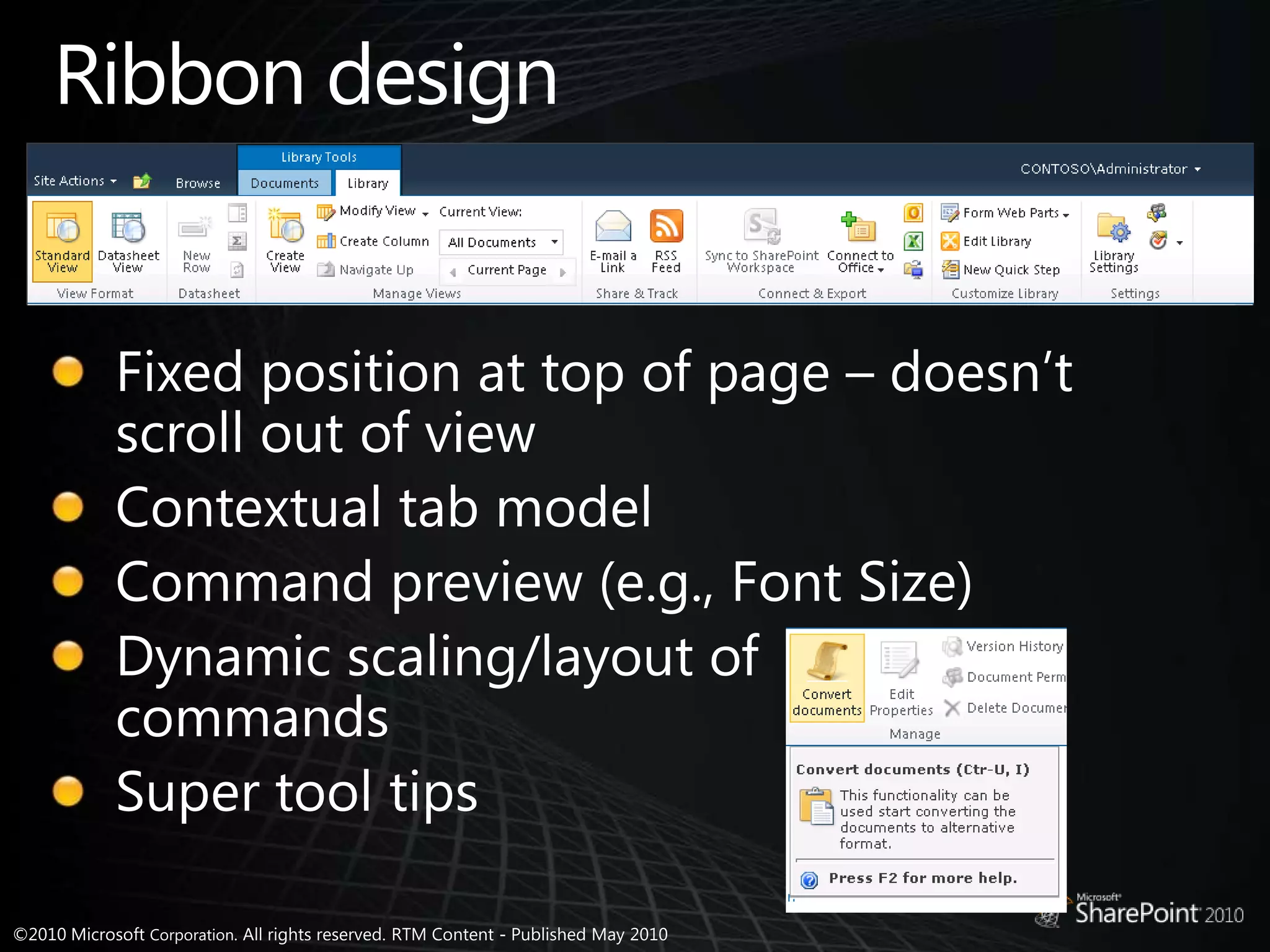This screenshot has height=952, width=1270.
Task: Click Convert documents in Manage group
Action: click(827, 678)
